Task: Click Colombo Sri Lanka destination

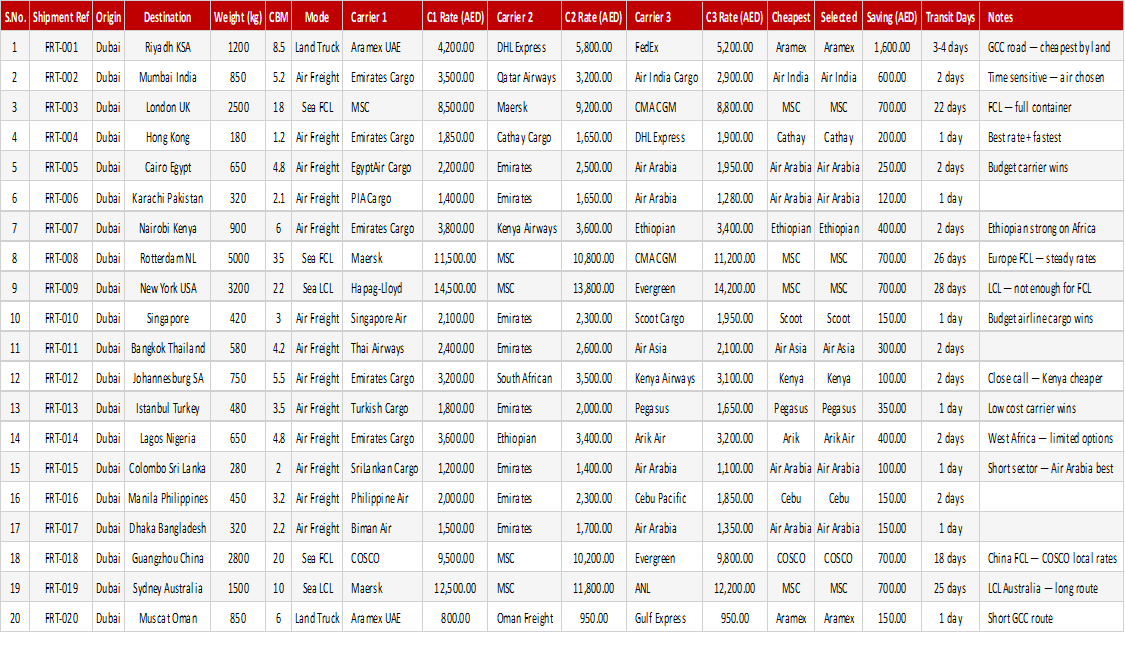Action: pos(167,469)
